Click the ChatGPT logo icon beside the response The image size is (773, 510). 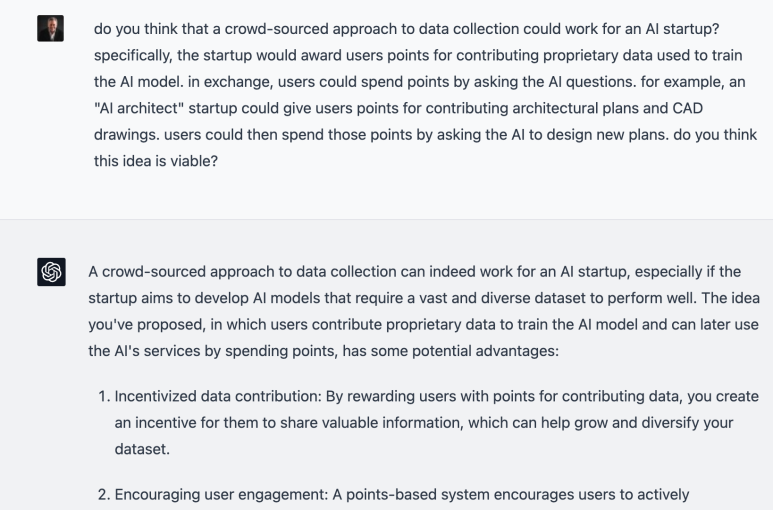tap(51, 272)
